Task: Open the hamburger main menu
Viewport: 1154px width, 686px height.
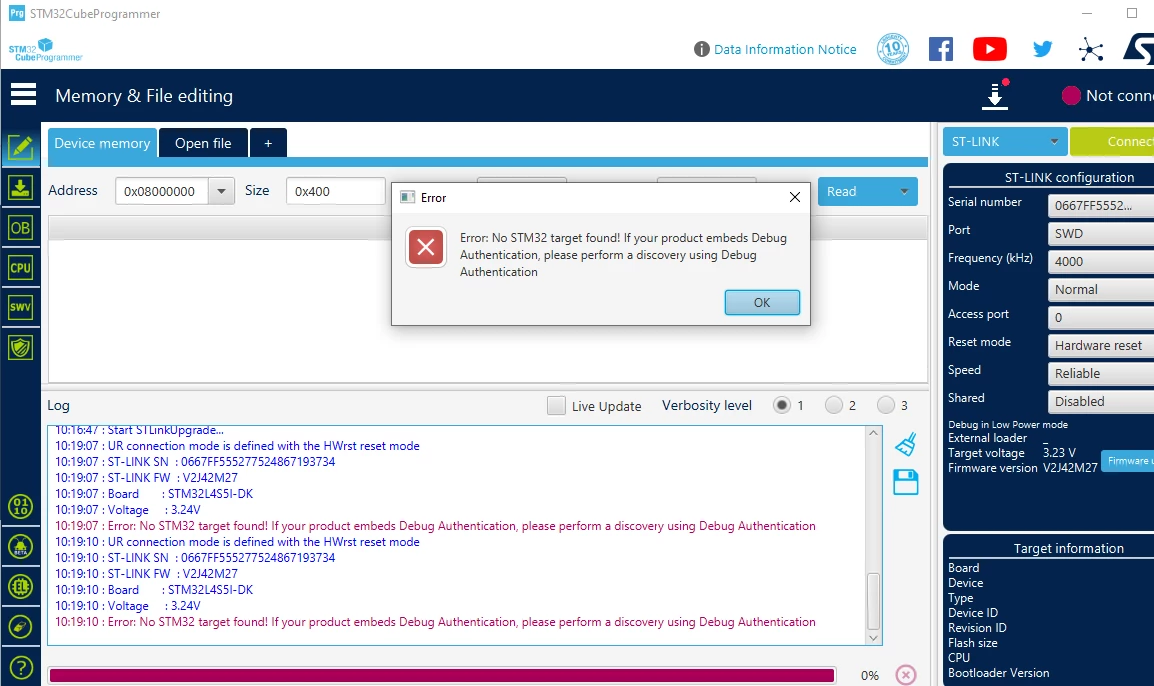Action: 24,95
